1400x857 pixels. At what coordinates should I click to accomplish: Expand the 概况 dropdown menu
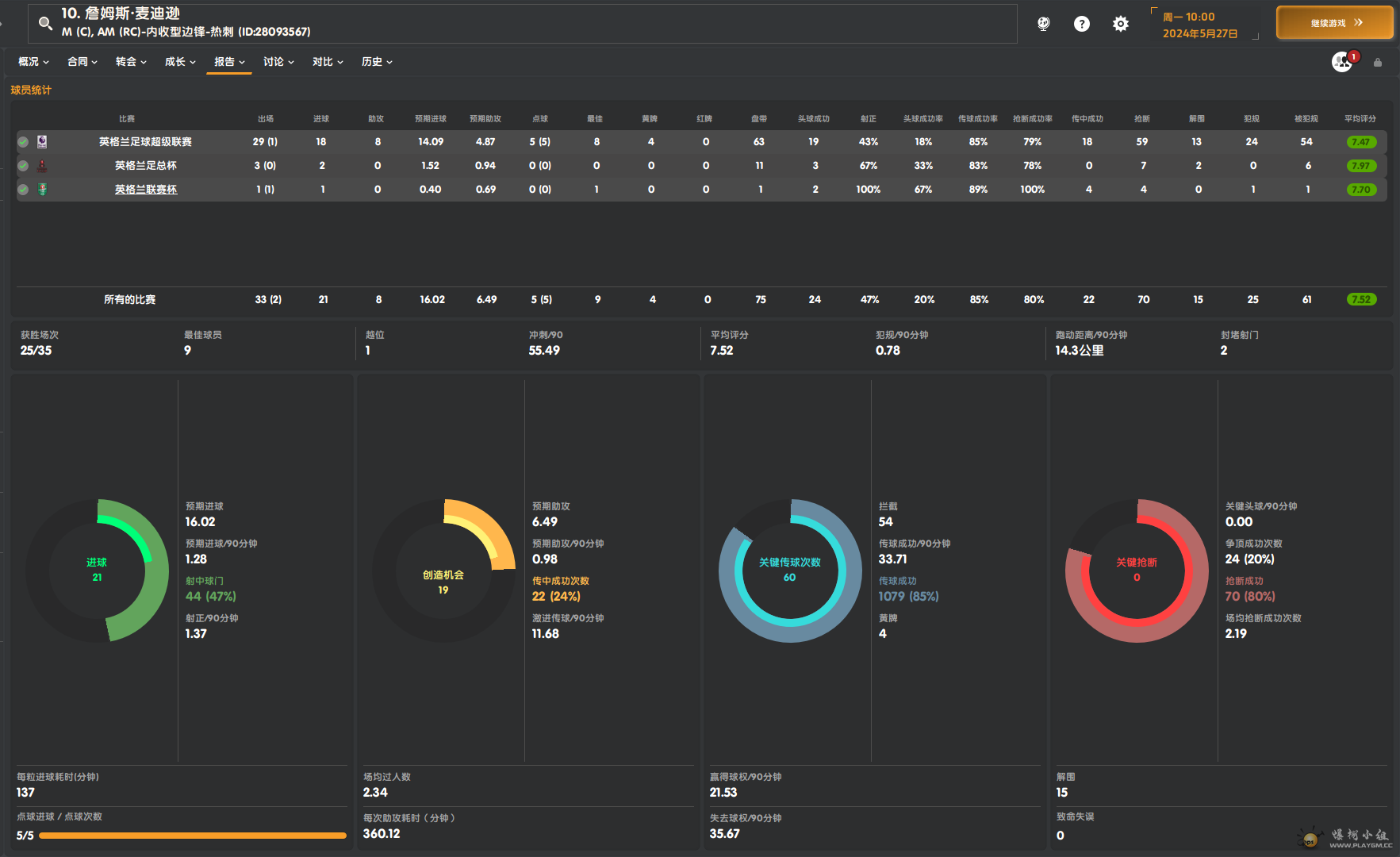pyautogui.click(x=33, y=62)
